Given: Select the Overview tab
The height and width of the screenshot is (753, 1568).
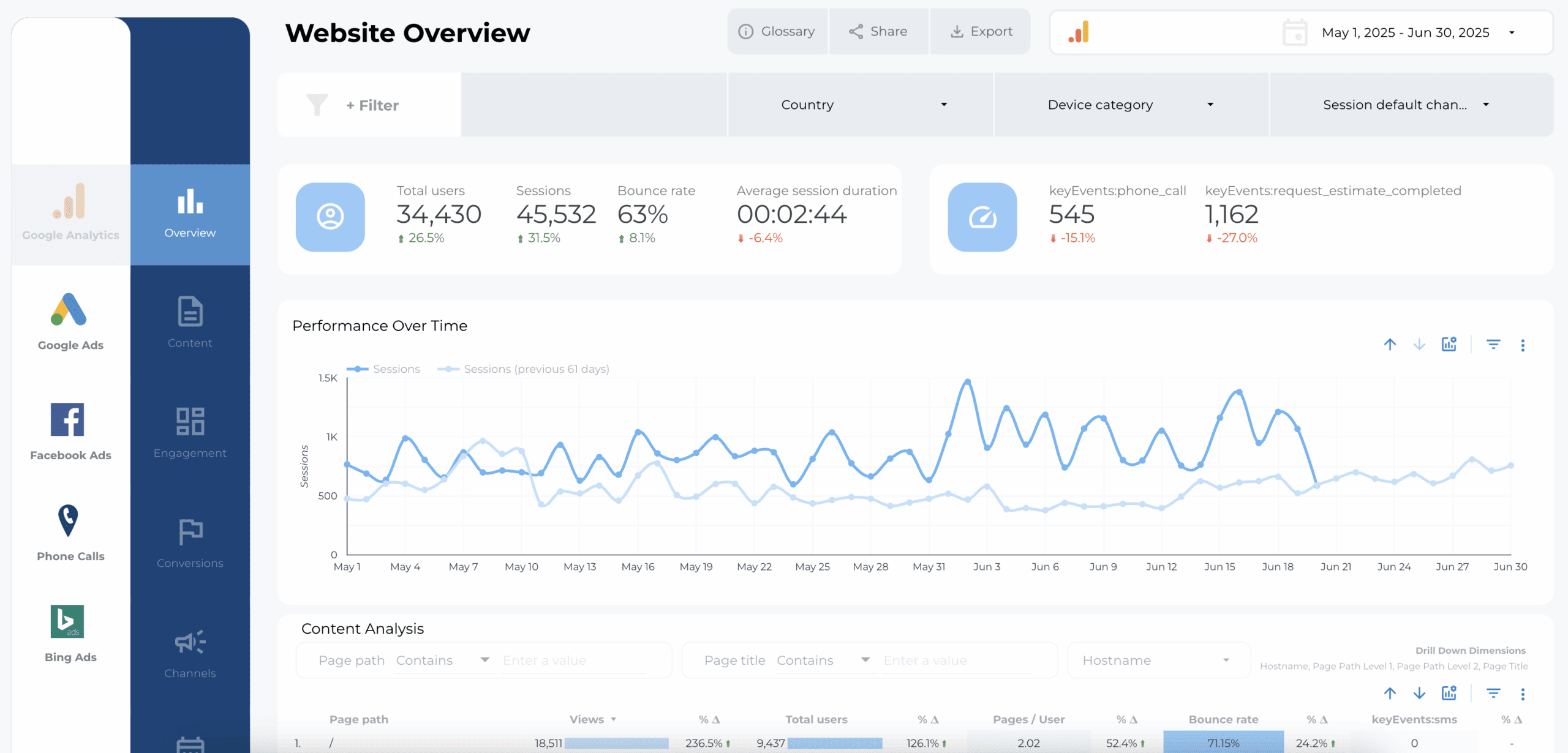Looking at the screenshot, I should pos(190,214).
